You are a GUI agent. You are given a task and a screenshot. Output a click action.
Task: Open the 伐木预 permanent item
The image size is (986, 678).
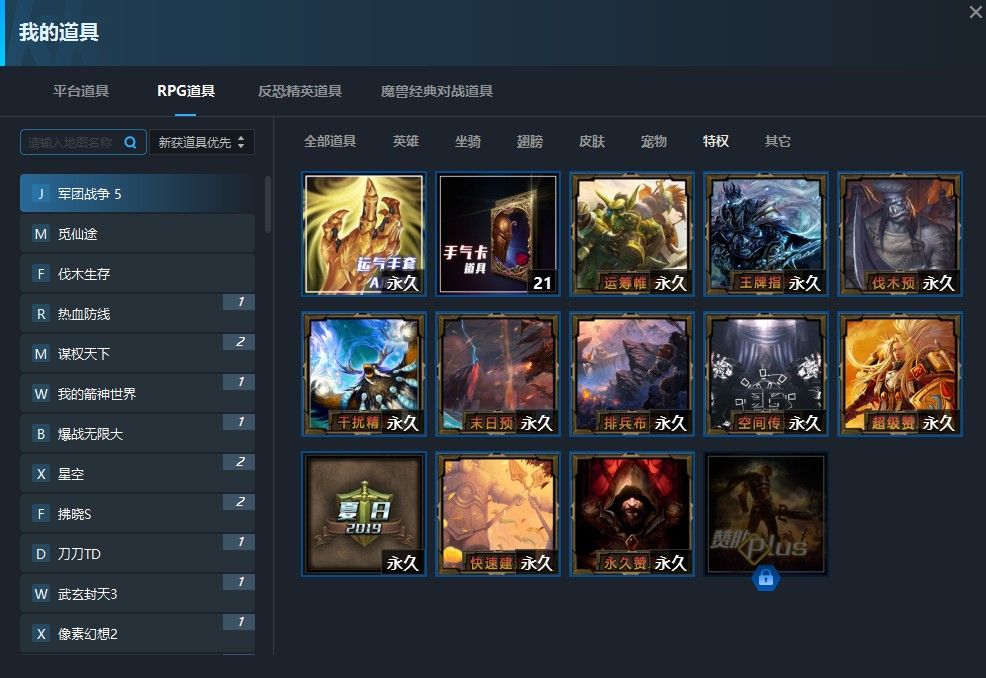tap(900, 234)
